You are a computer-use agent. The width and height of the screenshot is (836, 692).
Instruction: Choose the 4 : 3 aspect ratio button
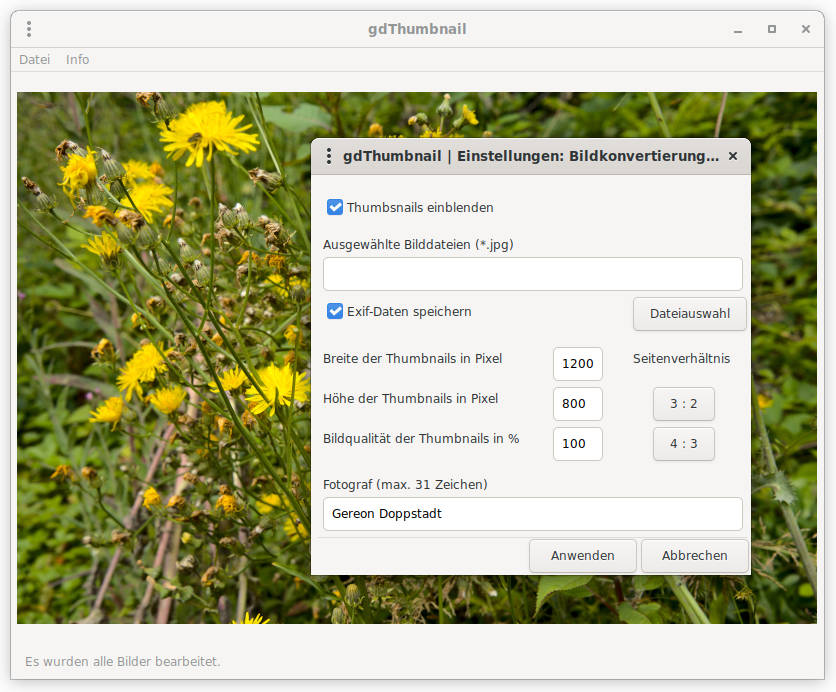(x=683, y=444)
